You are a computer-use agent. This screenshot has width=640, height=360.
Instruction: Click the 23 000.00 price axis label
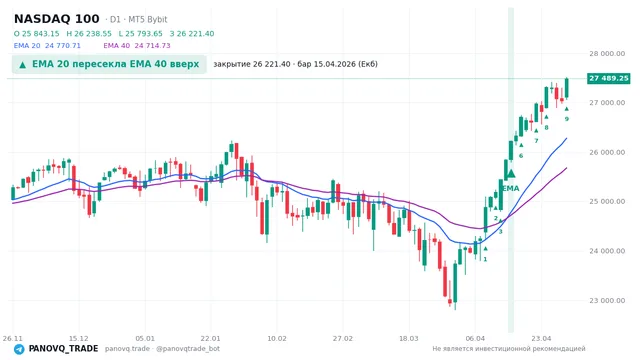[607, 300]
